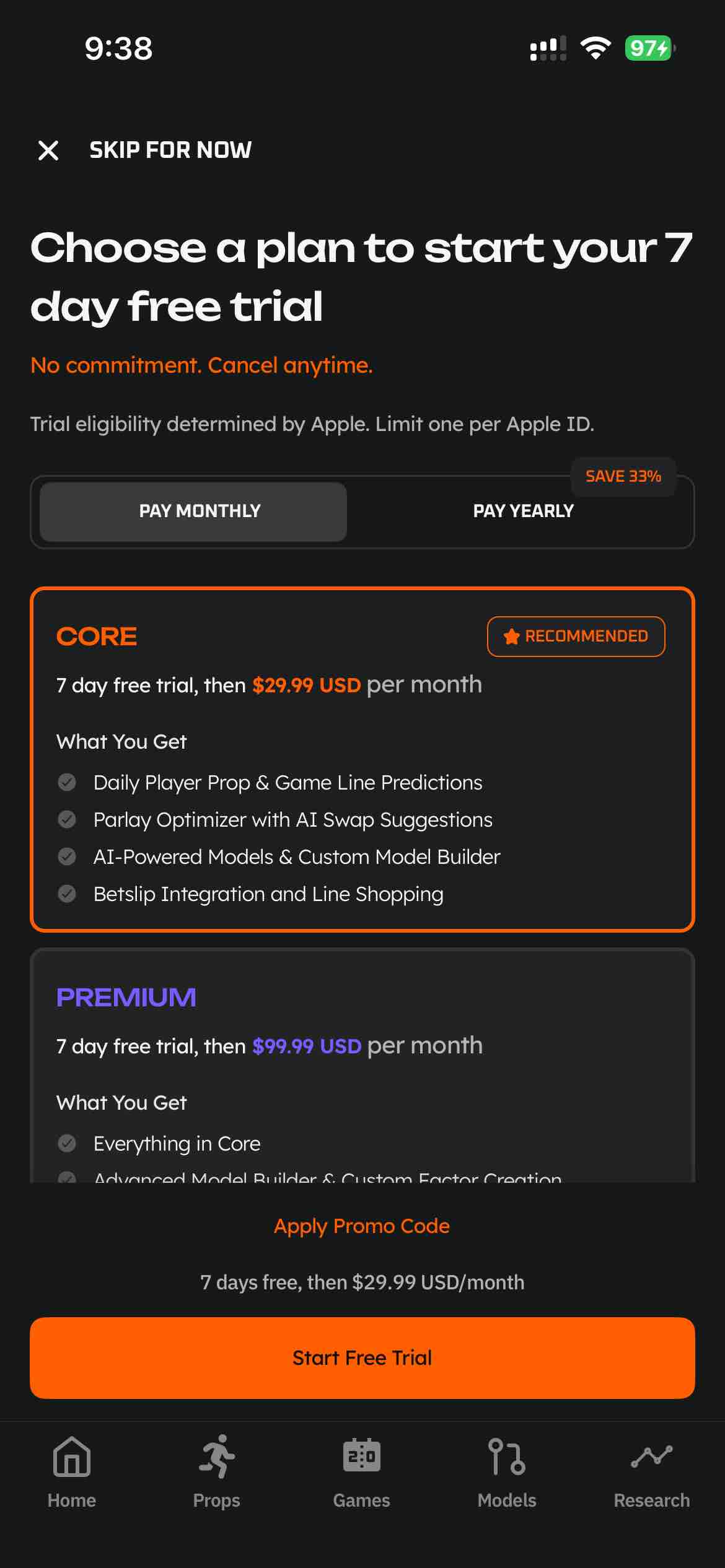Open Apply Promo Code

pos(362,1226)
